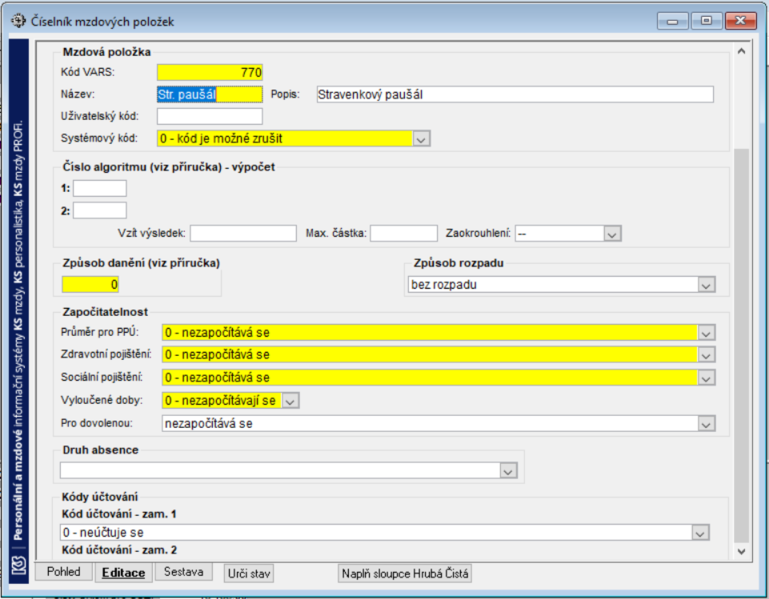Open the Kód účtování - zam. 1 dropdown

coord(700,533)
